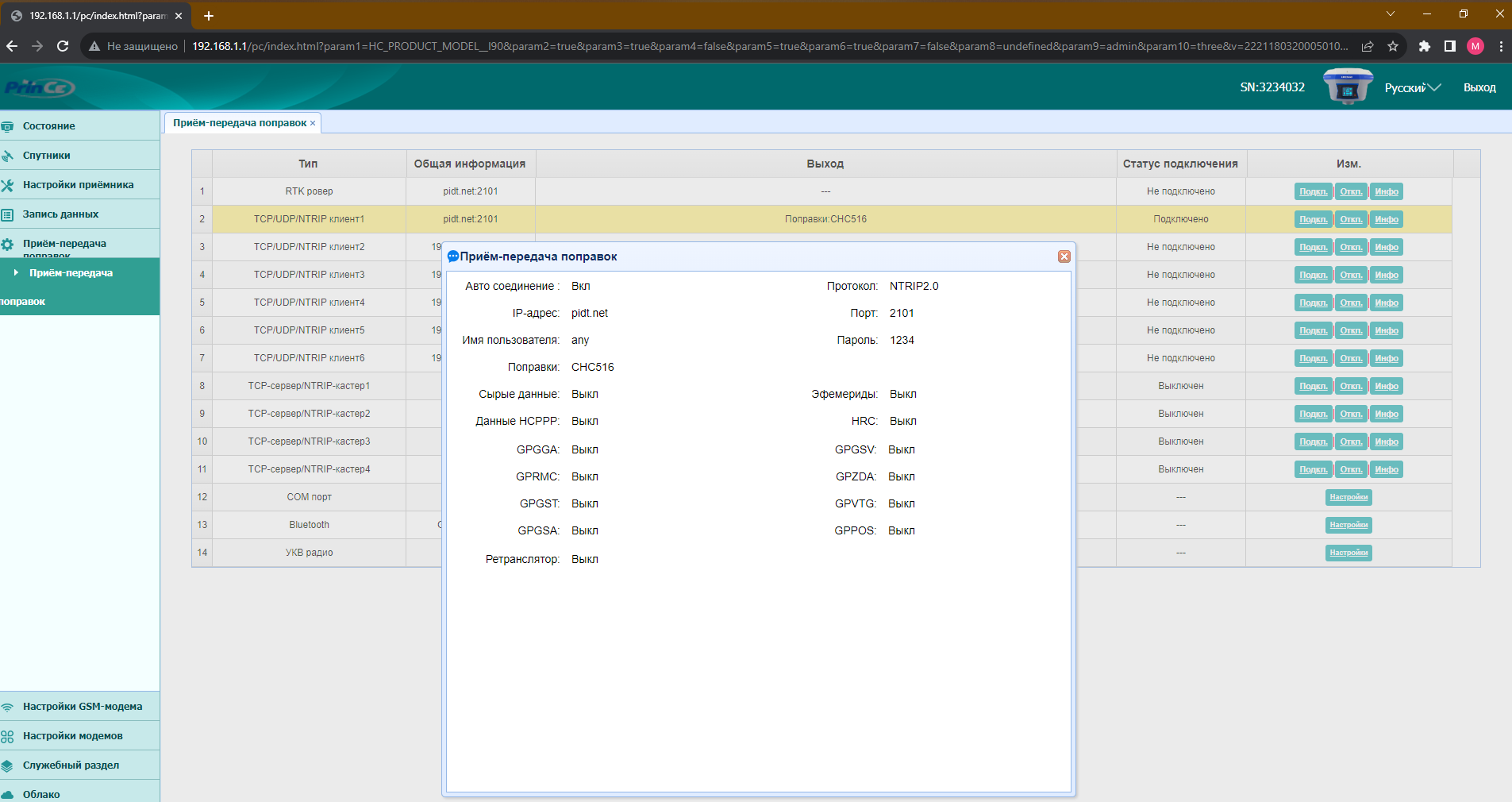Click the Служебный раздел layers icon
Screen dimensions: 1512x802
pos(7,765)
